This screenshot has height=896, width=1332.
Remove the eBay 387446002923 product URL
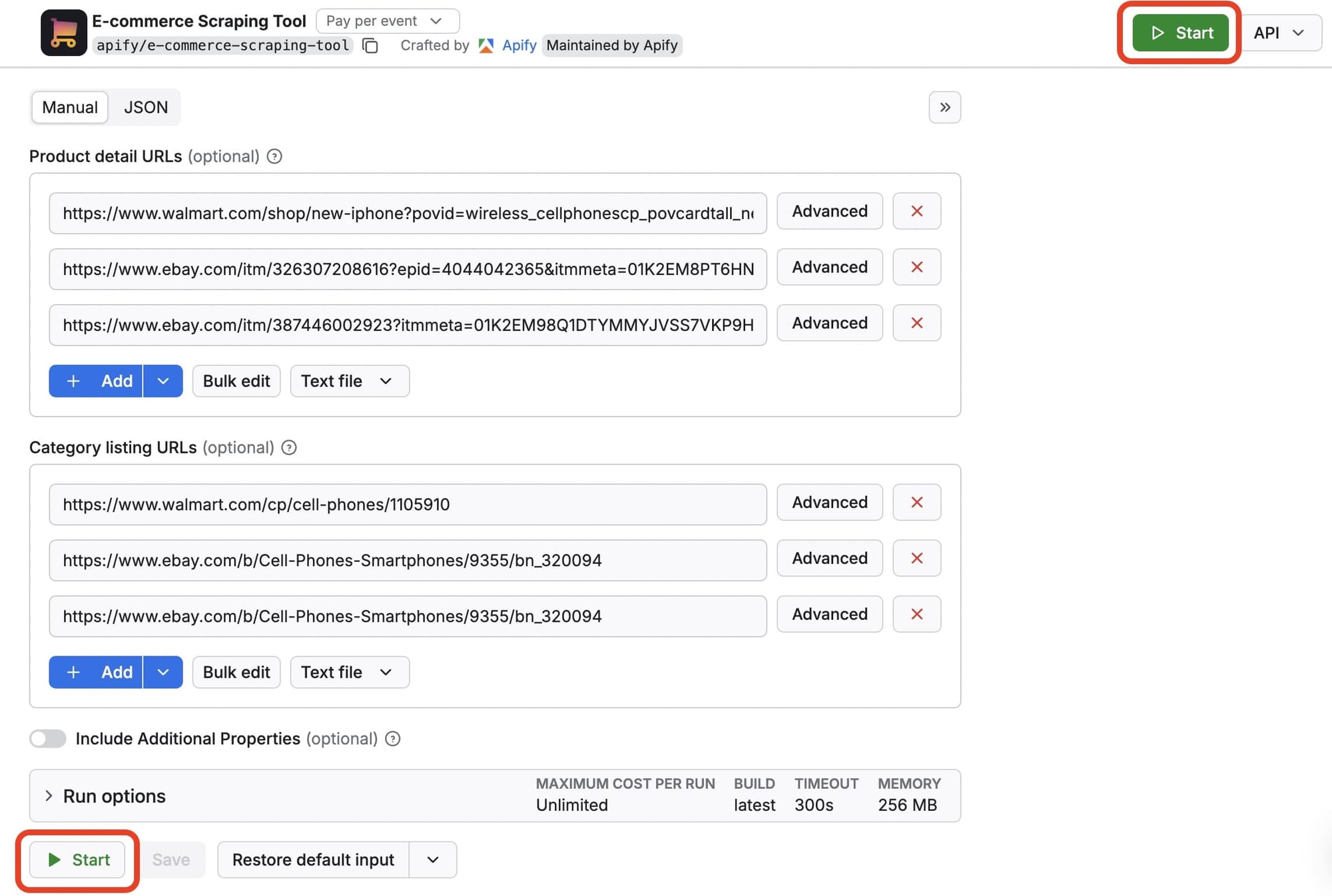point(916,323)
